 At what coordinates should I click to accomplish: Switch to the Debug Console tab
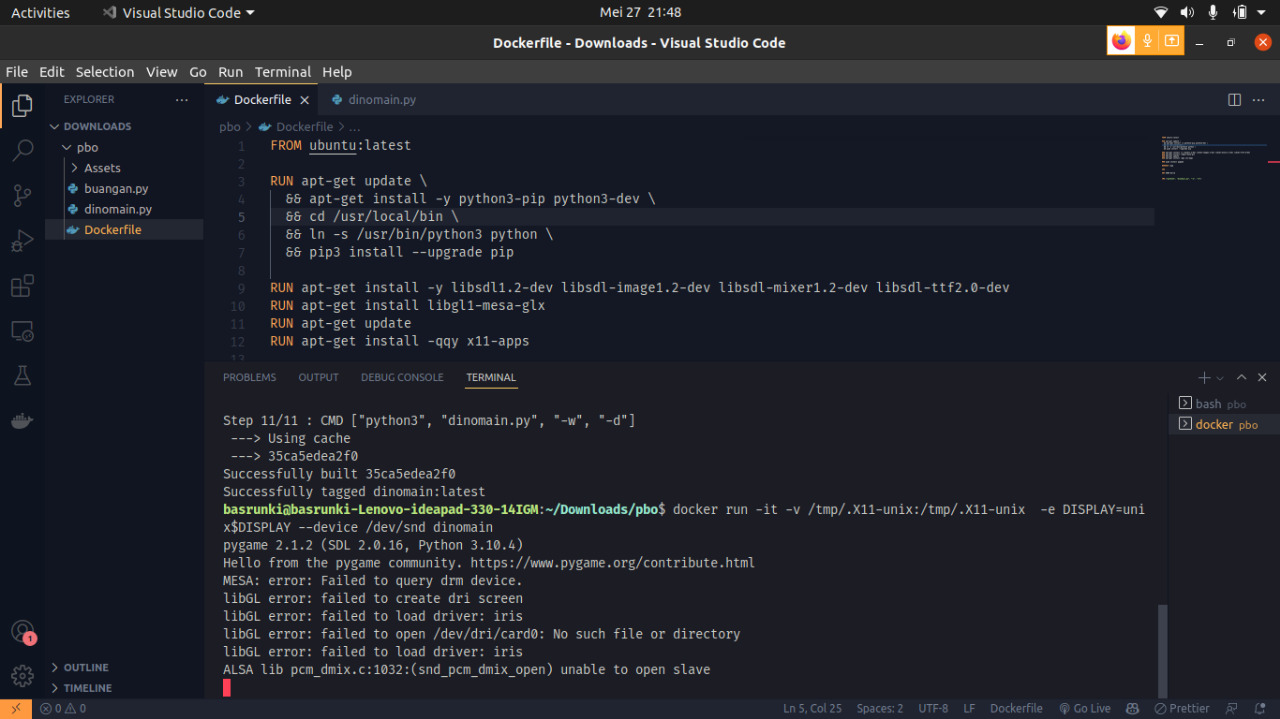402,378
